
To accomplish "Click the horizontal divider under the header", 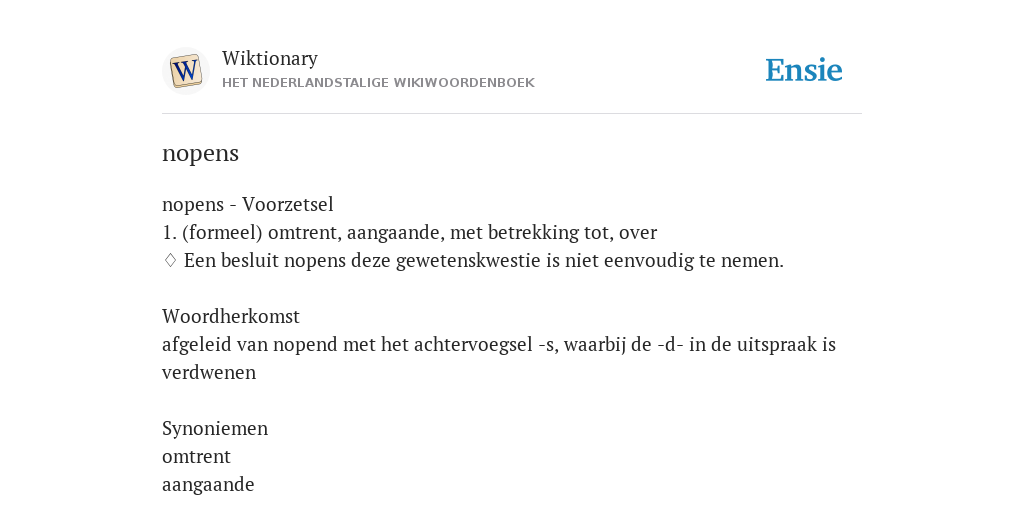I will click(x=512, y=114).
